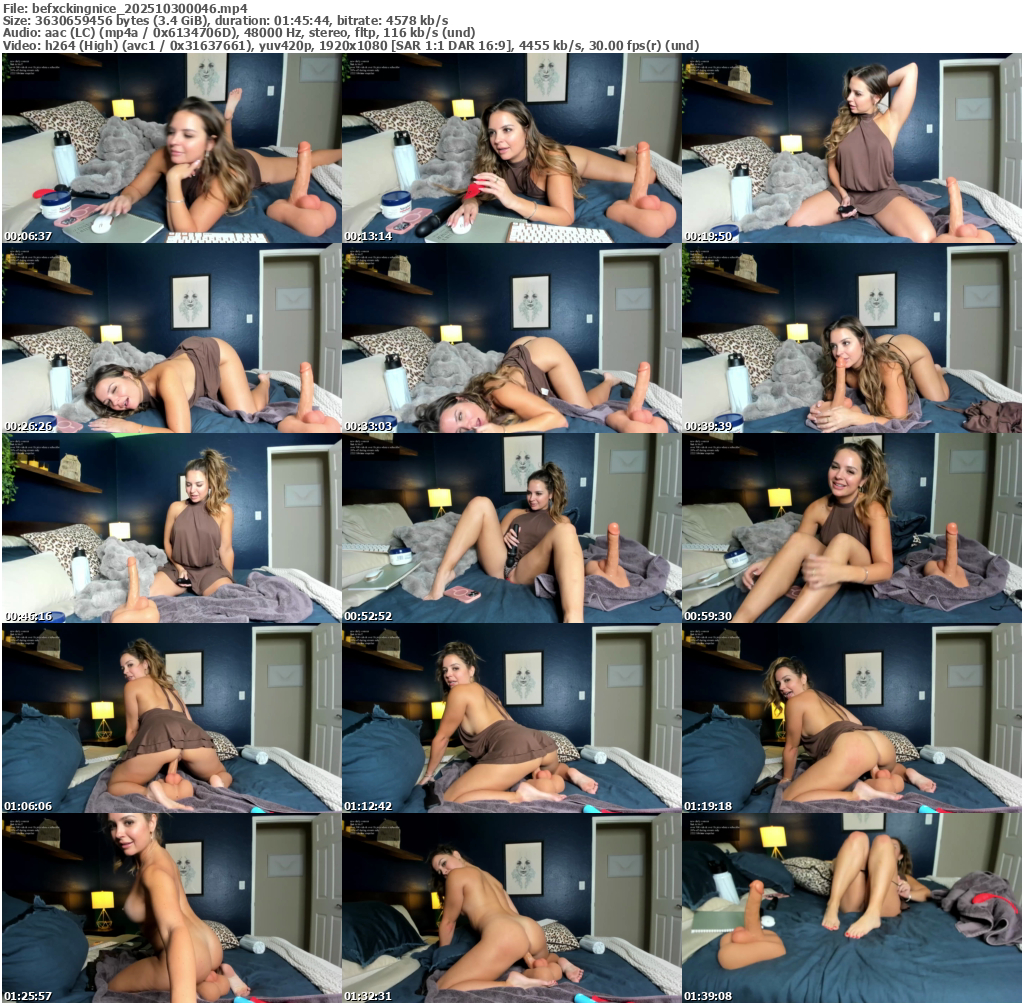The width and height of the screenshot is (1024, 1003).
Task: Open the thumbnail stamped 00:46:16
Action: [x=172, y=528]
